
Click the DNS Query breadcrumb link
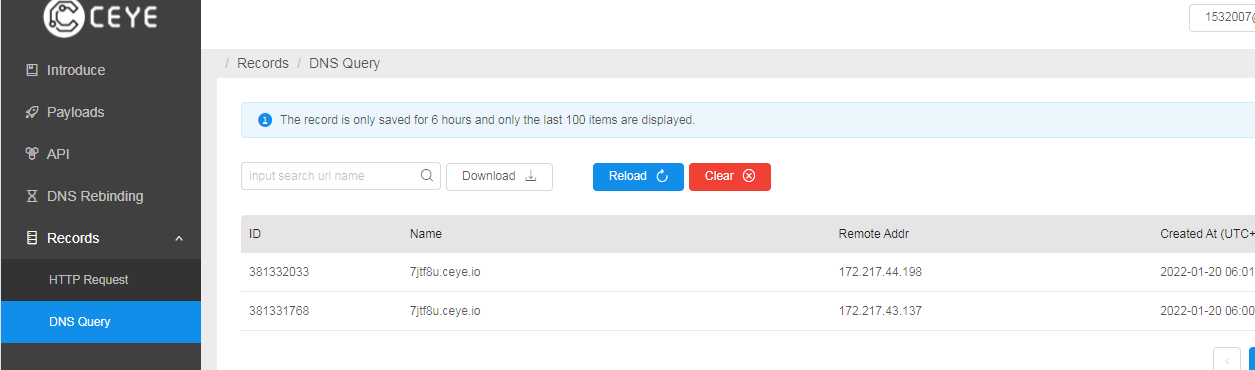tap(344, 63)
